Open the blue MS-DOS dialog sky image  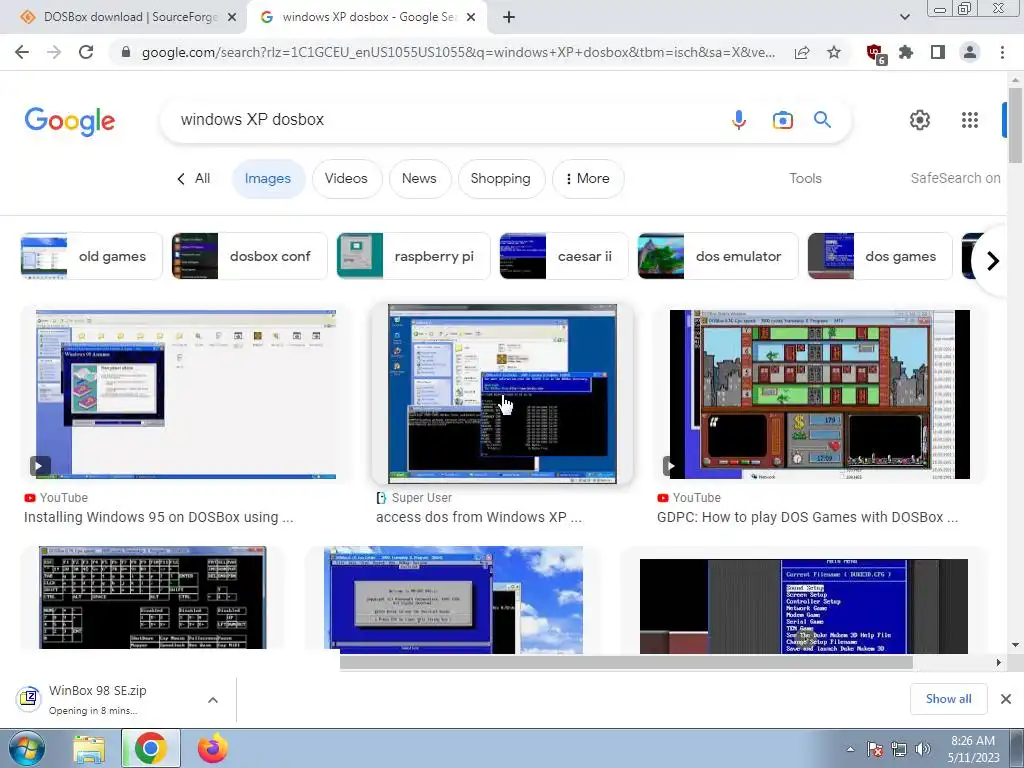coord(453,600)
